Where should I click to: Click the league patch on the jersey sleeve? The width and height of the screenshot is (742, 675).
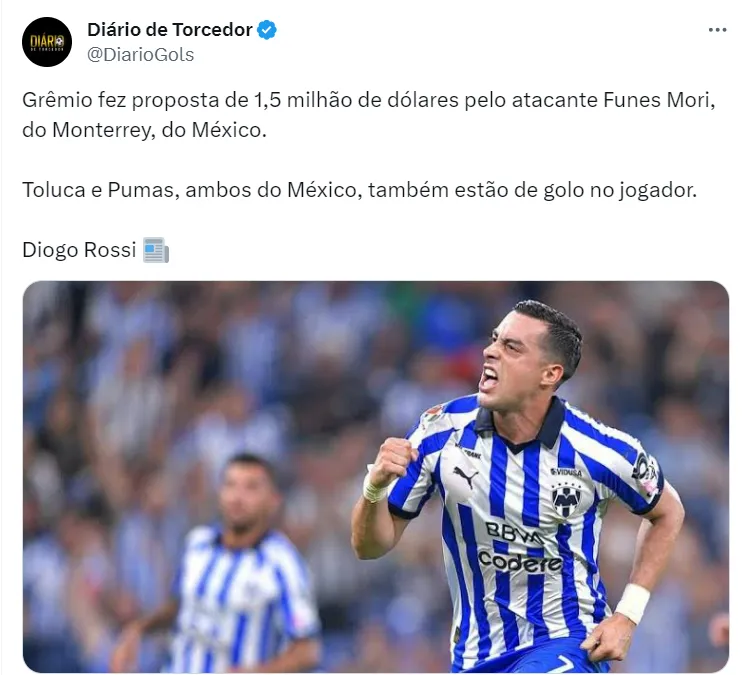click(x=646, y=471)
